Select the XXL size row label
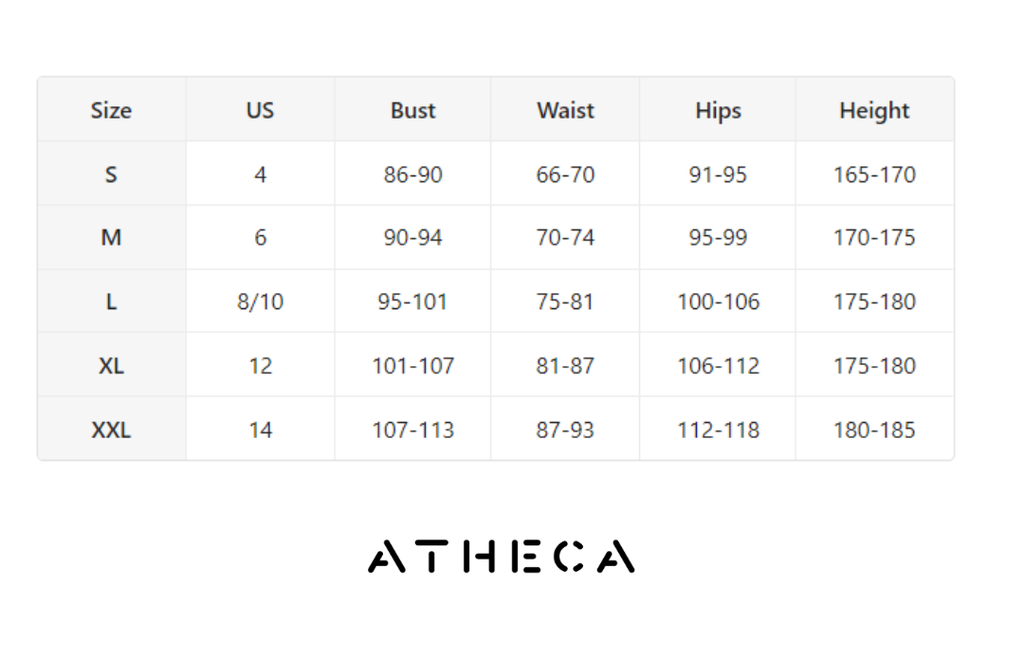The height and width of the screenshot is (660, 1024). pos(111,430)
